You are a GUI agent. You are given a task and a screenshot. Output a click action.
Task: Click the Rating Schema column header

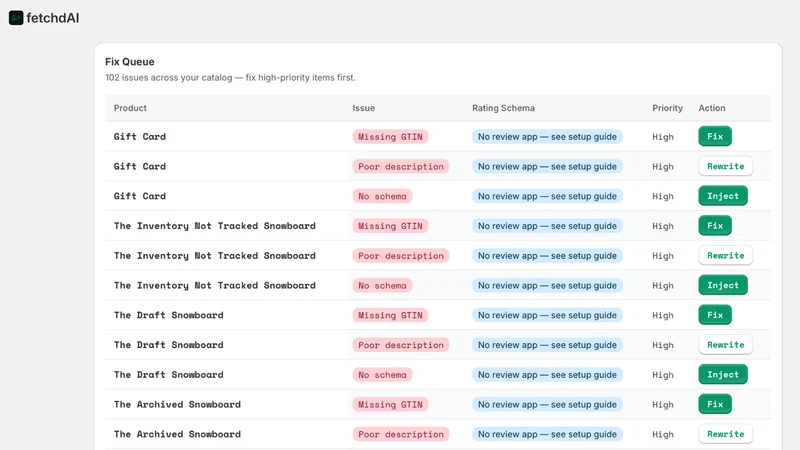point(503,108)
